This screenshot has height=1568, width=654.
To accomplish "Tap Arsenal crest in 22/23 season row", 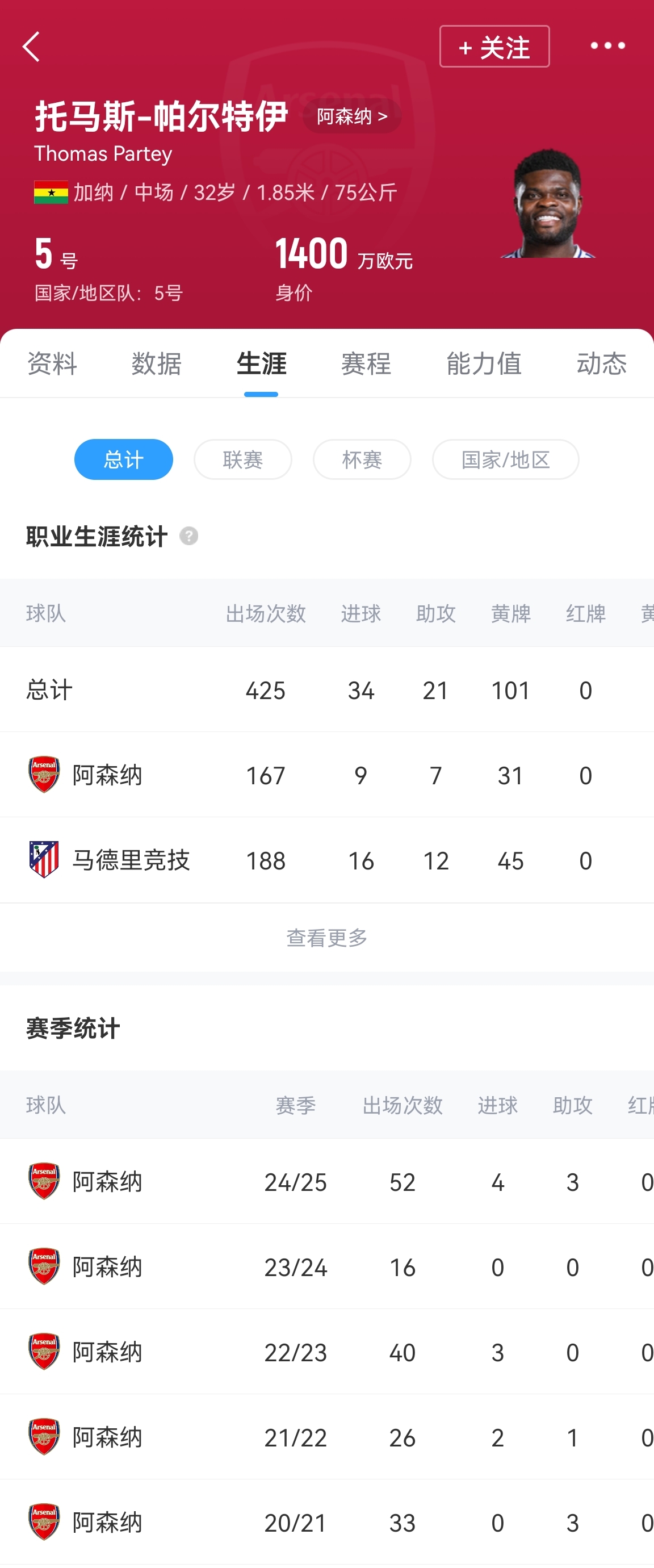I will pyautogui.click(x=44, y=1352).
